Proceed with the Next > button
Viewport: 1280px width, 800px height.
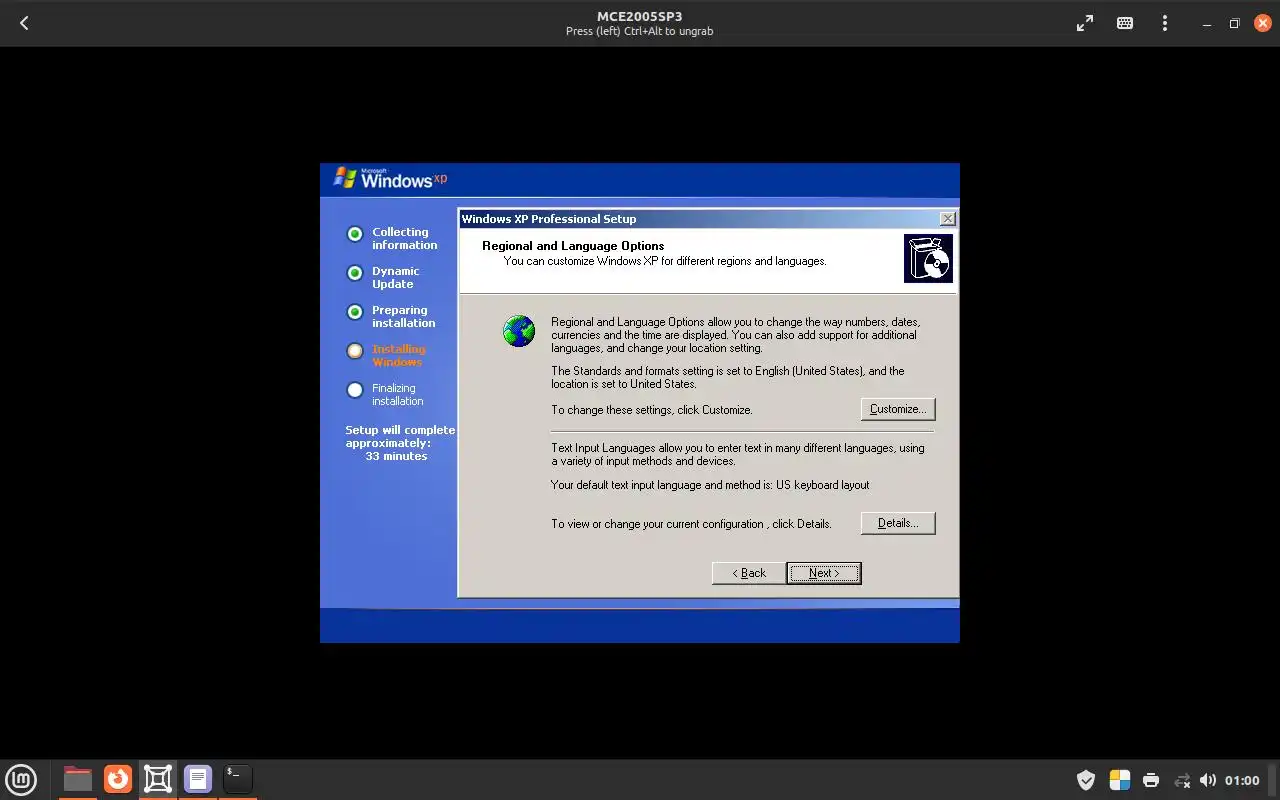click(824, 573)
